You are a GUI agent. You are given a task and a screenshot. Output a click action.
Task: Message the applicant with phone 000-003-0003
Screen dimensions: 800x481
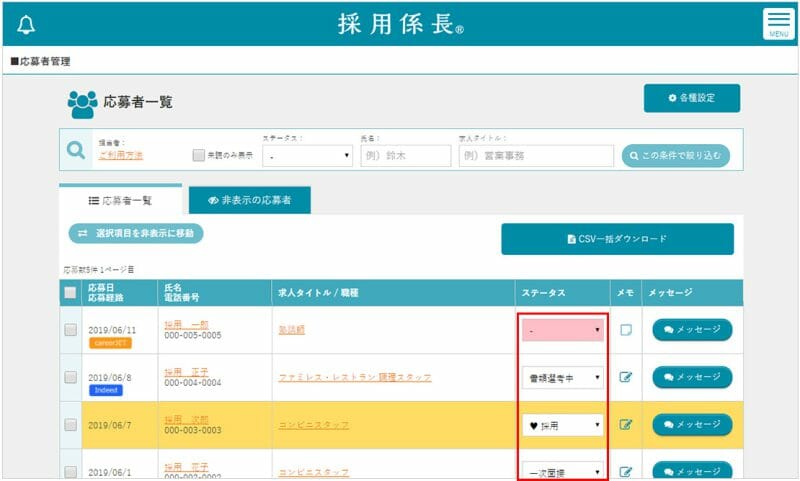(x=692, y=424)
